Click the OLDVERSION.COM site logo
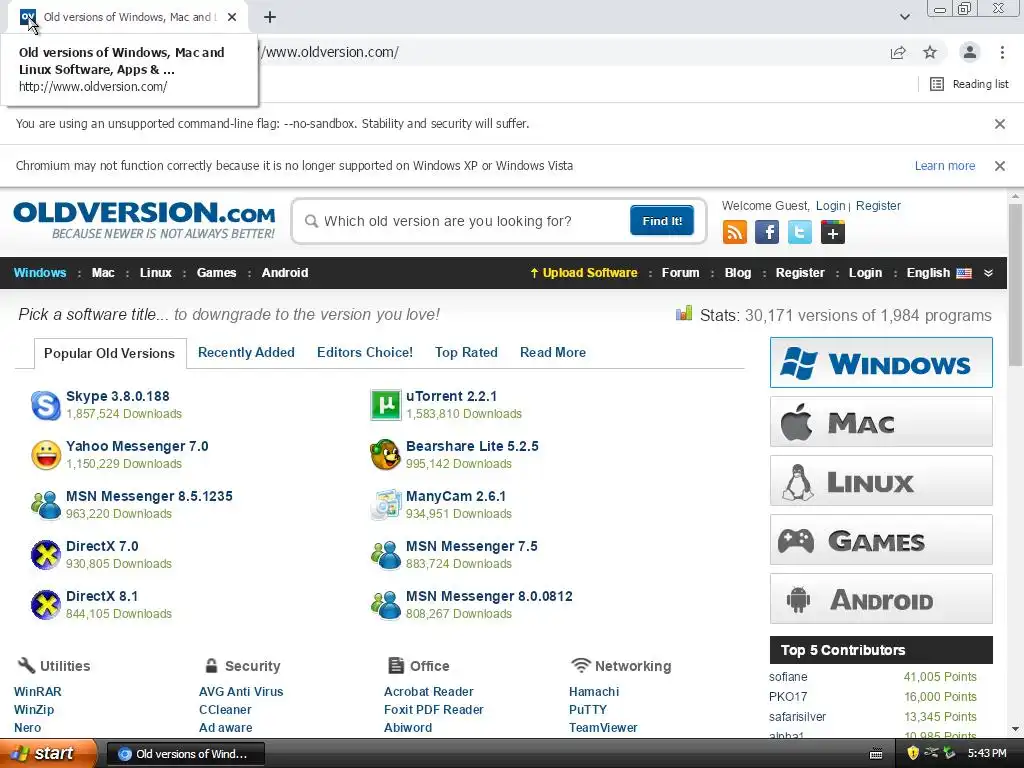The width and height of the screenshot is (1024, 768). click(x=144, y=220)
